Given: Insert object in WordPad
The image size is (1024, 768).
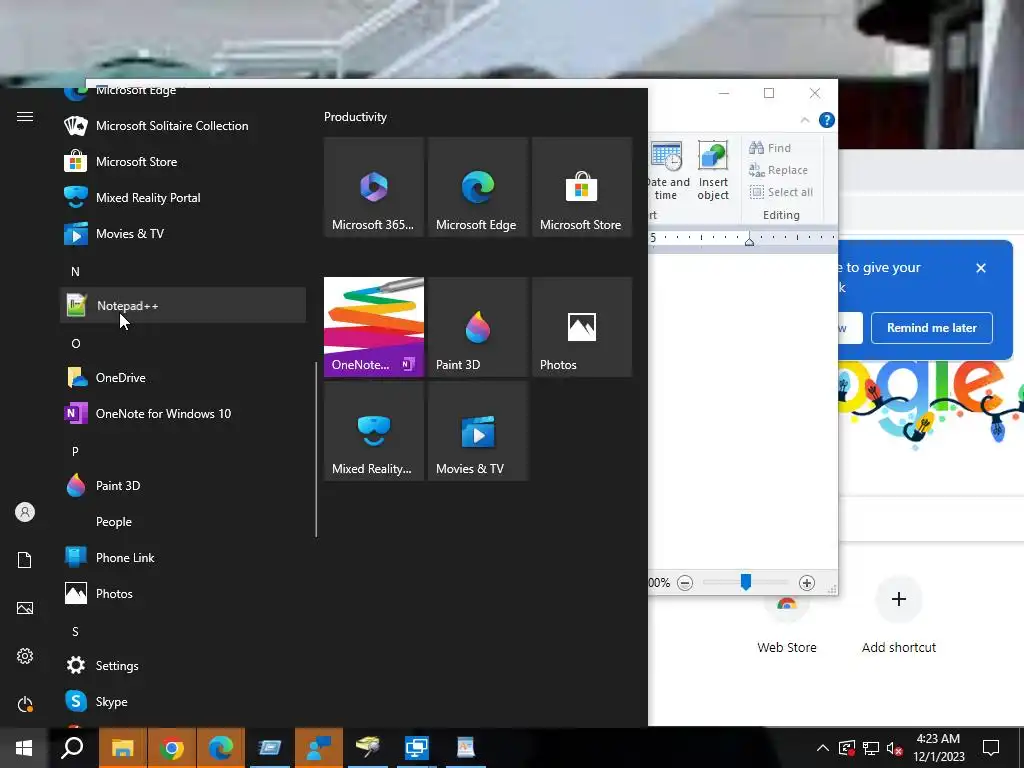Looking at the screenshot, I should (712, 170).
